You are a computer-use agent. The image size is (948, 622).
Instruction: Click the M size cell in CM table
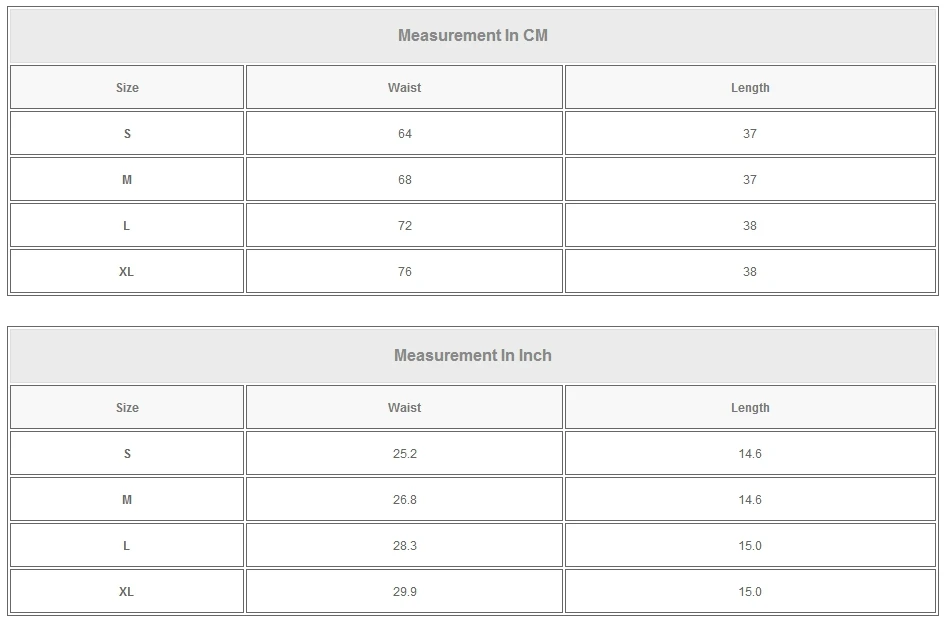(127, 180)
